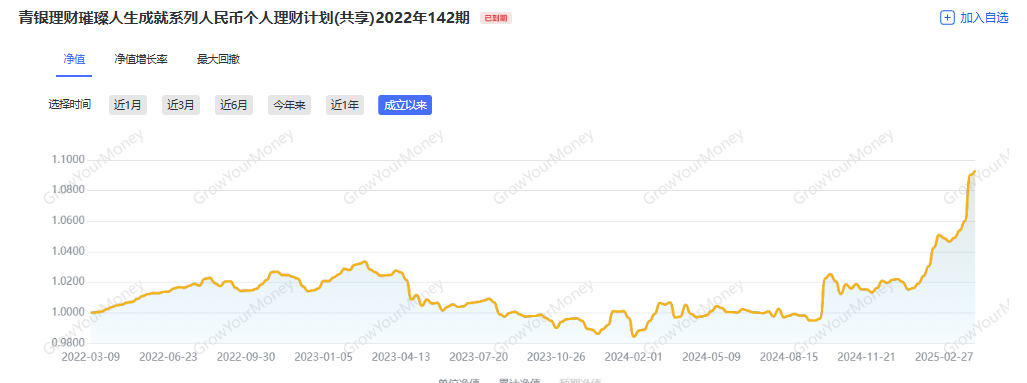Click the 选择时间 label
The height and width of the screenshot is (383, 1027).
(x=69, y=105)
